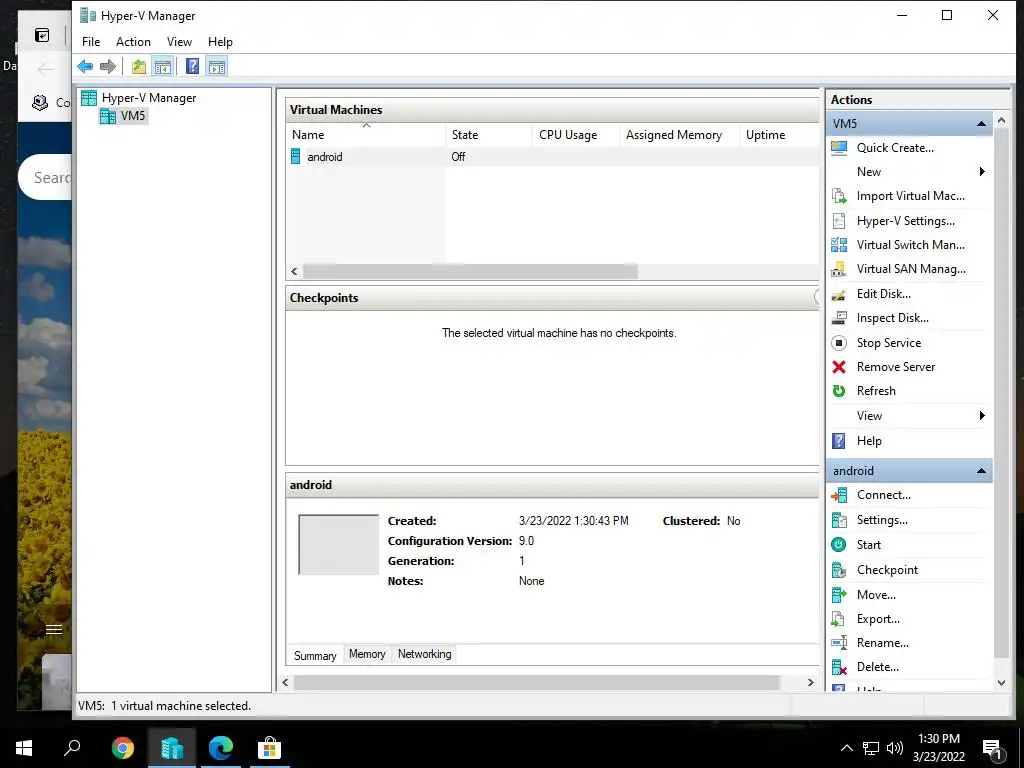
Task: Click the Rename action icon
Action: click(839, 643)
